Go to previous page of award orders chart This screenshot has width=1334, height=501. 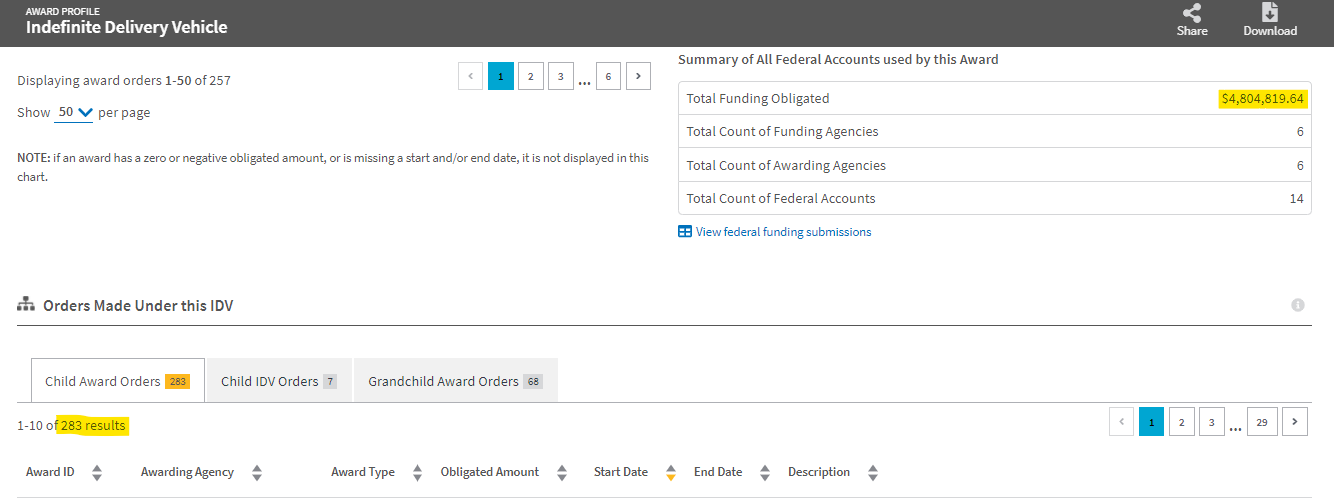coord(471,76)
